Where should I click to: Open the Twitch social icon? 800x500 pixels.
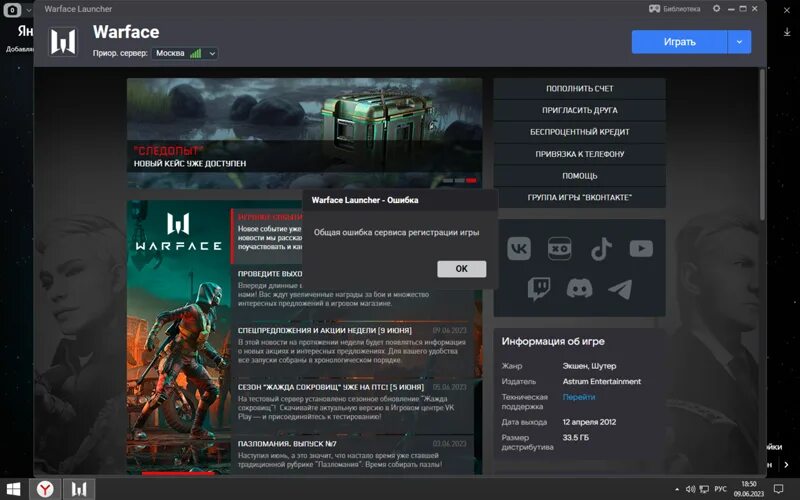pos(539,289)
